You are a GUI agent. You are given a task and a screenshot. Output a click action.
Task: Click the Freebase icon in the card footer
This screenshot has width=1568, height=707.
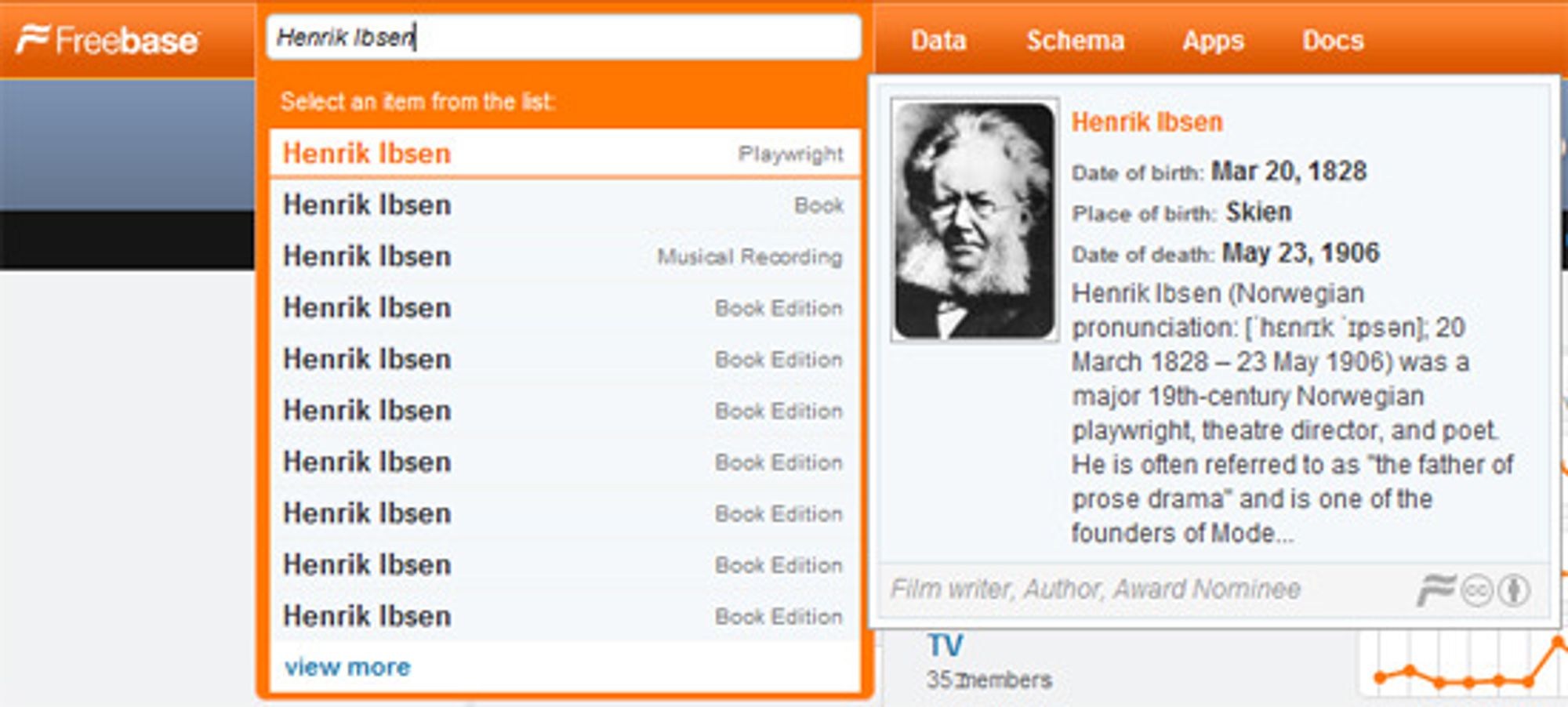tap(1436, 590)
